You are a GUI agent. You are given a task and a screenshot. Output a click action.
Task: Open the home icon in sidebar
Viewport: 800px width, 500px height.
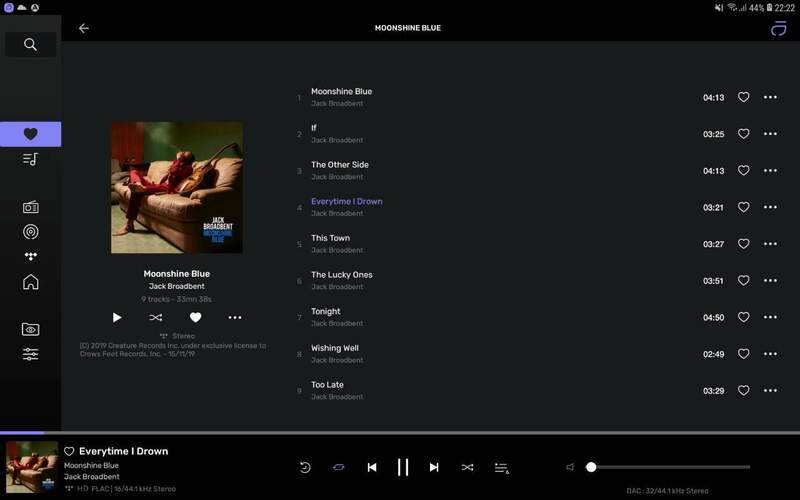(31, 282)
